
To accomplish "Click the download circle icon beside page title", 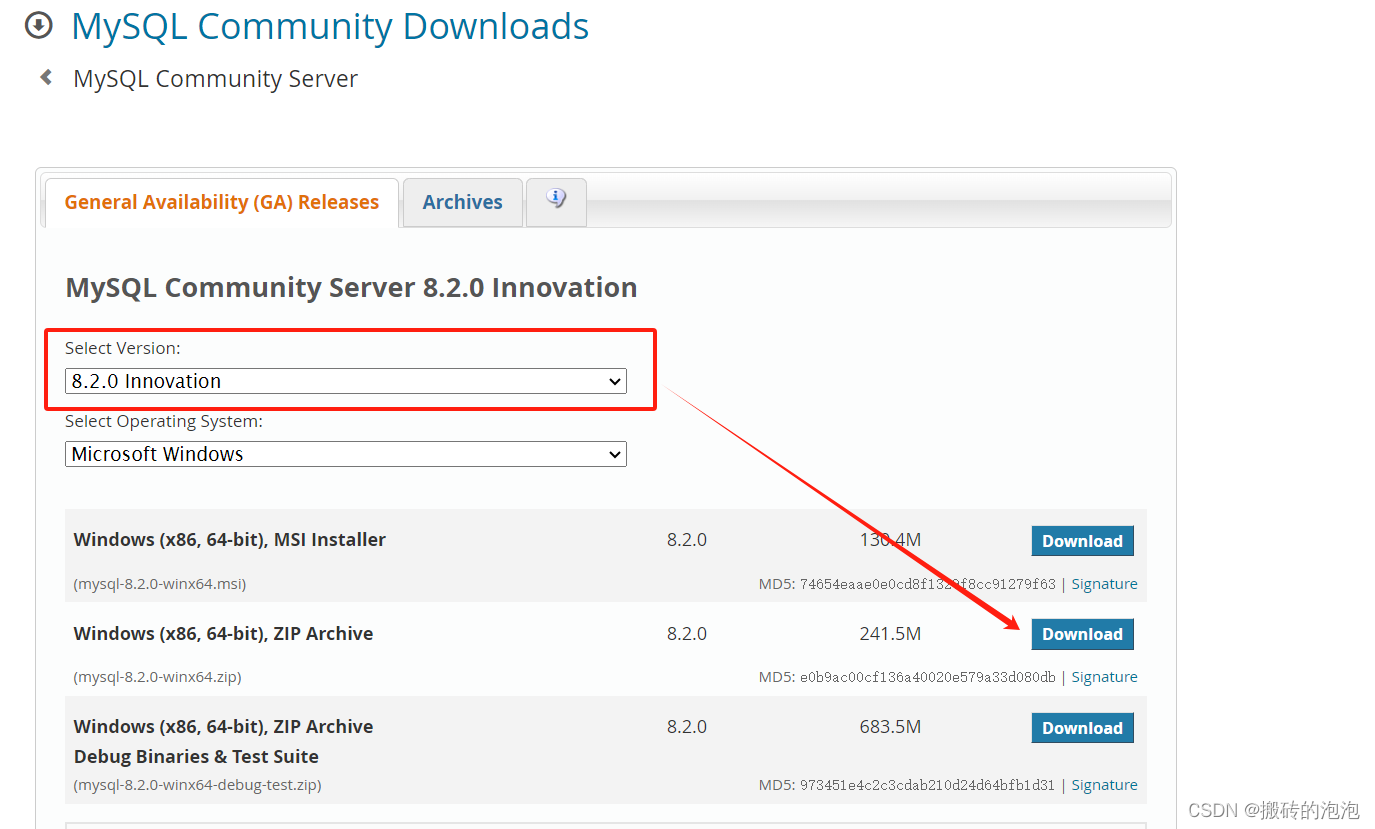I will coord(38,25).
